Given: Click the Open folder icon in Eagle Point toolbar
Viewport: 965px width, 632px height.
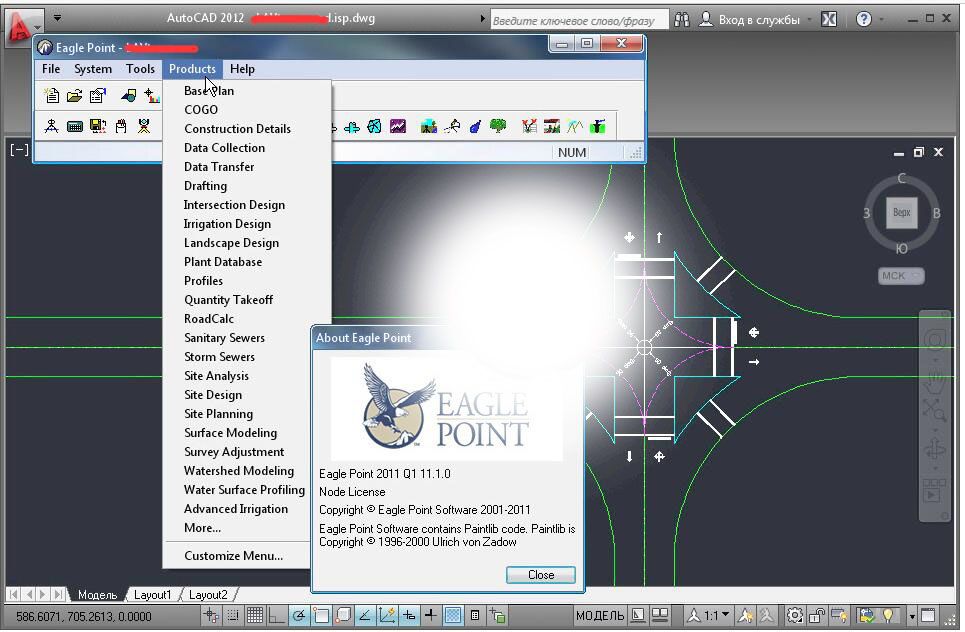Looking at the screenshot, I should tap(74, 95).
